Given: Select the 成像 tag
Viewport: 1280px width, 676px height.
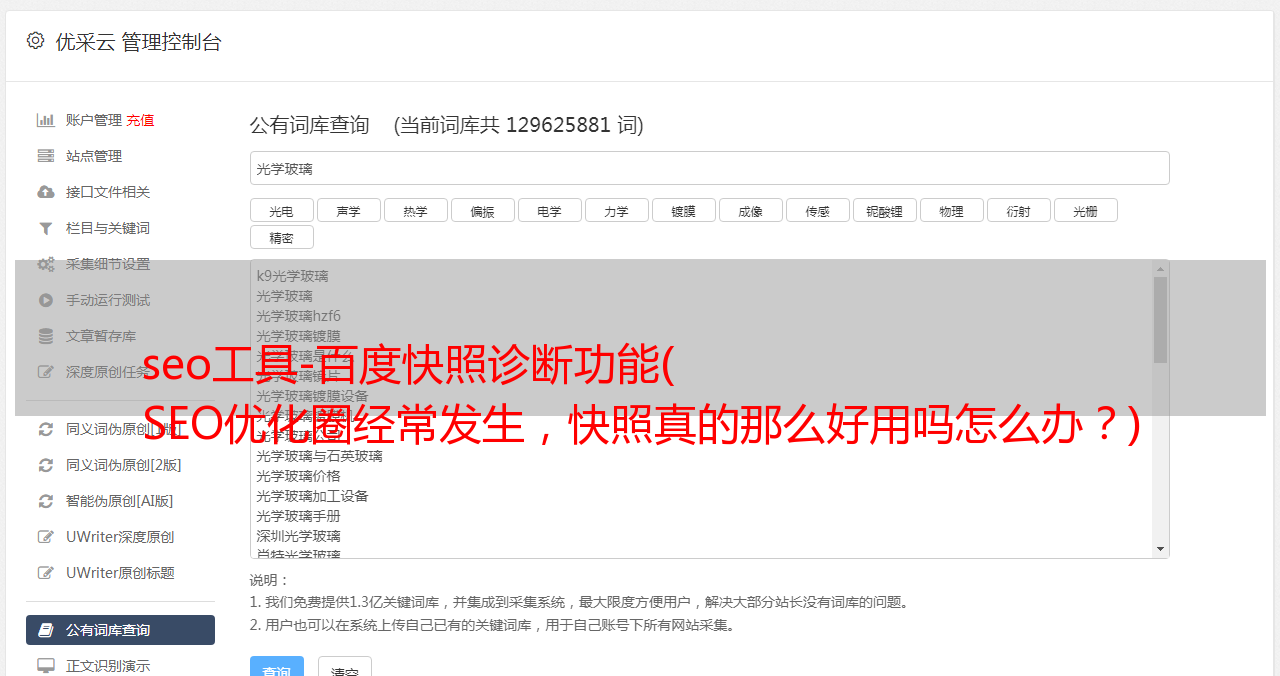Looking at the screenshot, I should coord(750,210).
